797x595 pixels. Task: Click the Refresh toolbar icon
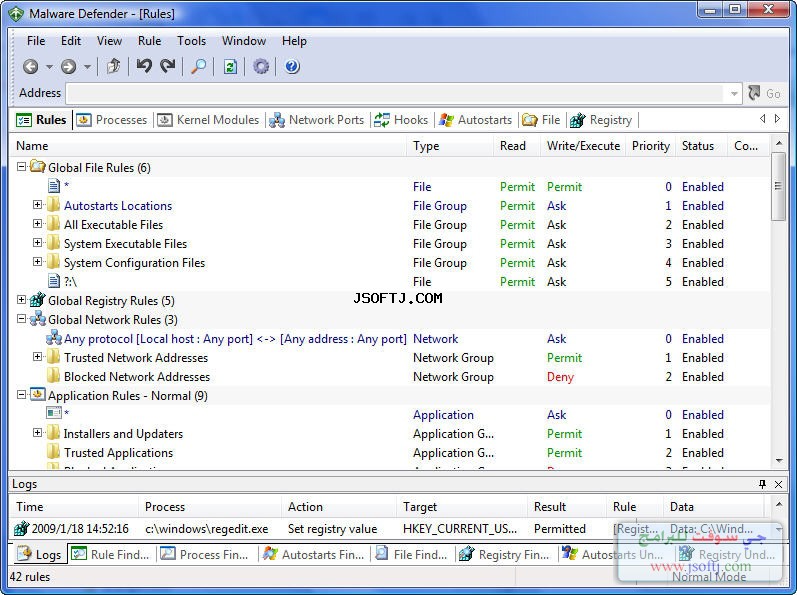230,67
